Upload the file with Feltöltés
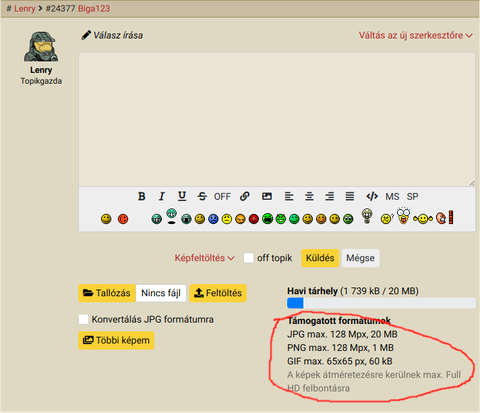 pos(218,293)
